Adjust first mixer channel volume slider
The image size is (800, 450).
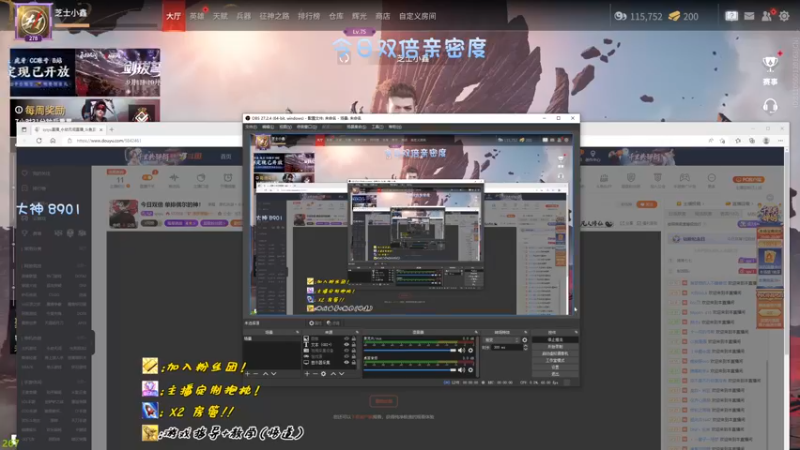coord(410,350)
